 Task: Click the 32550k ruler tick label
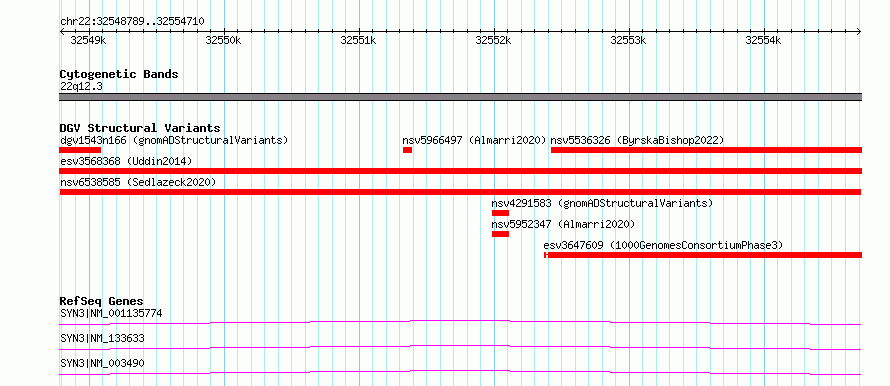(223, 40)
